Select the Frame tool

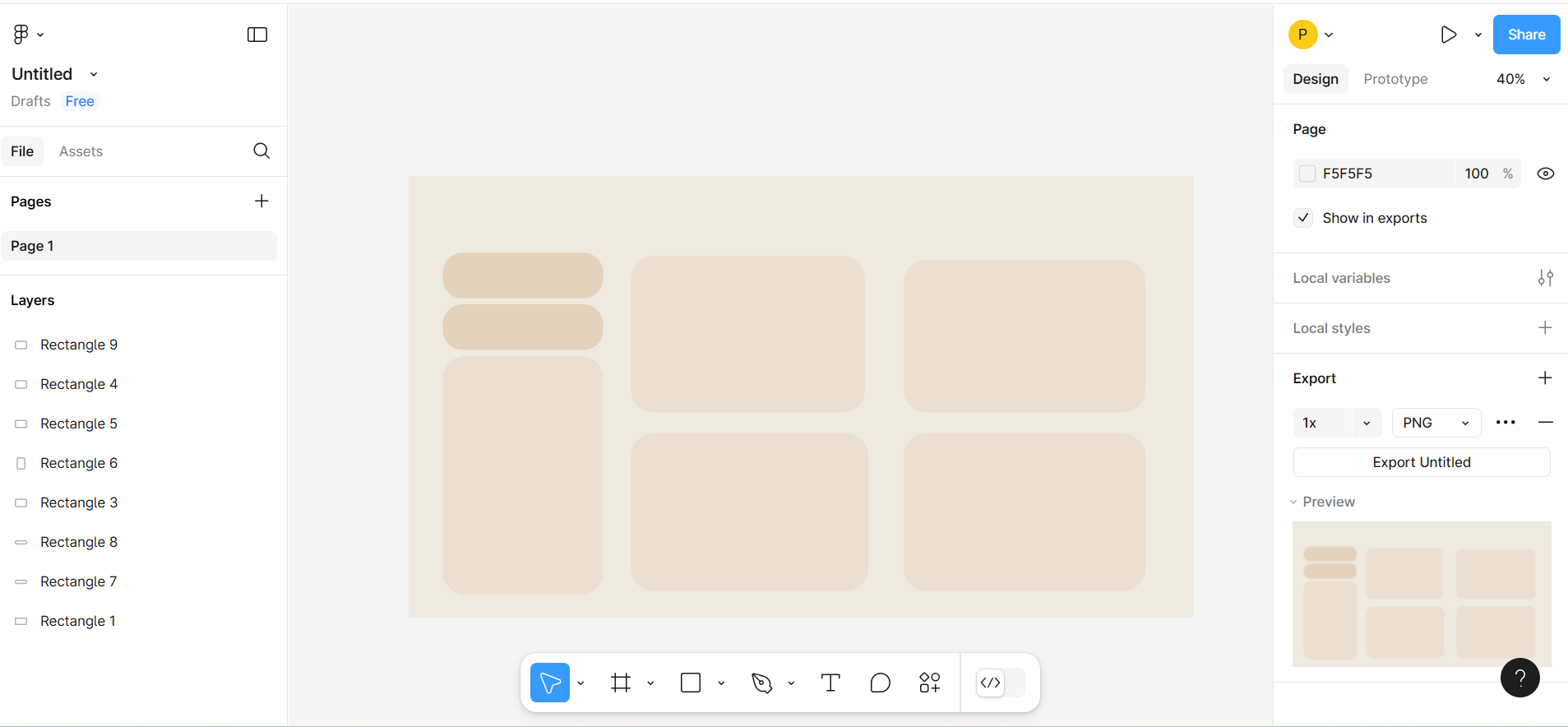point(621,683)
